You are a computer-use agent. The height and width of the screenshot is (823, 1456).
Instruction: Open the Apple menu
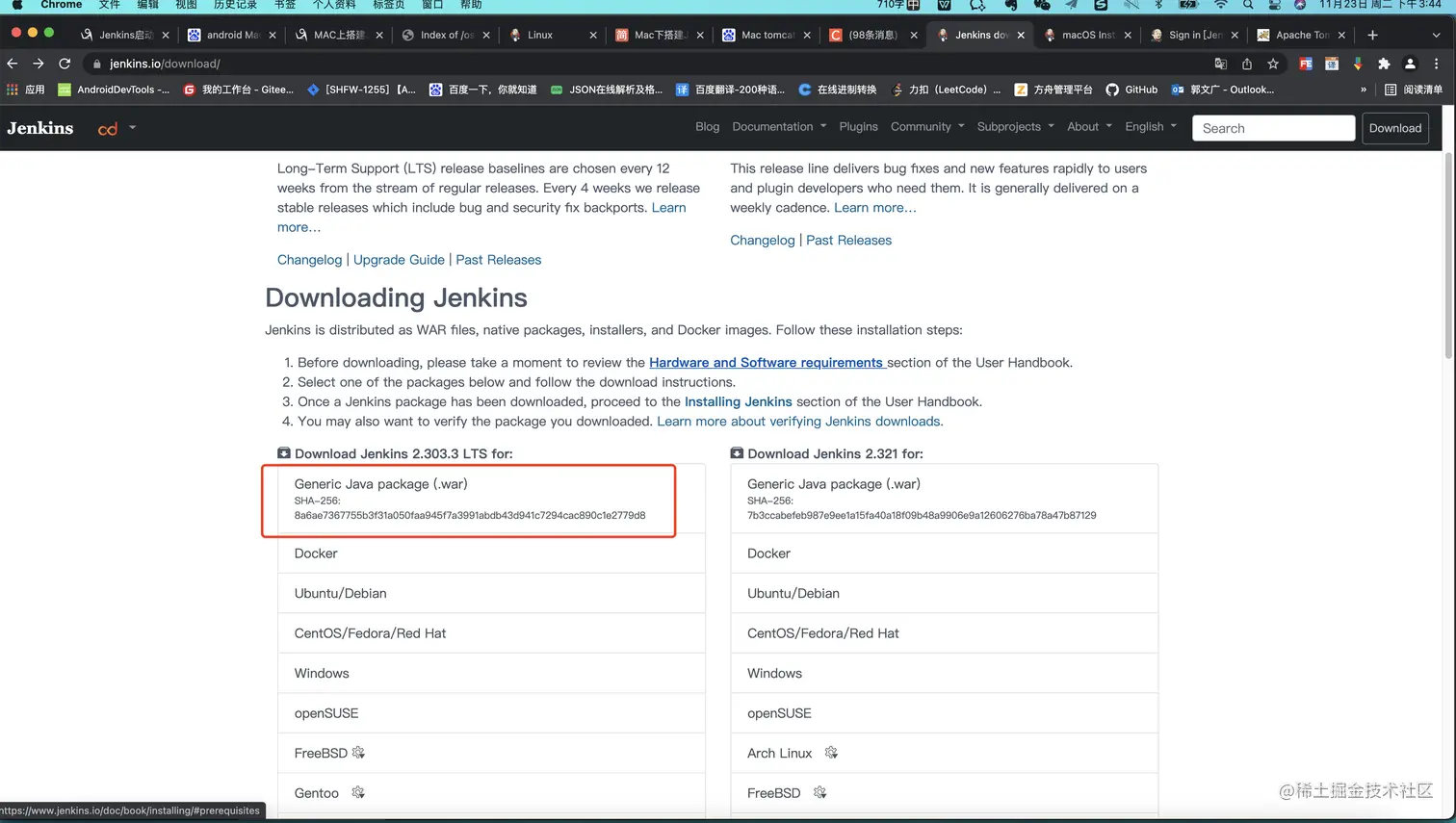point(16,5)
